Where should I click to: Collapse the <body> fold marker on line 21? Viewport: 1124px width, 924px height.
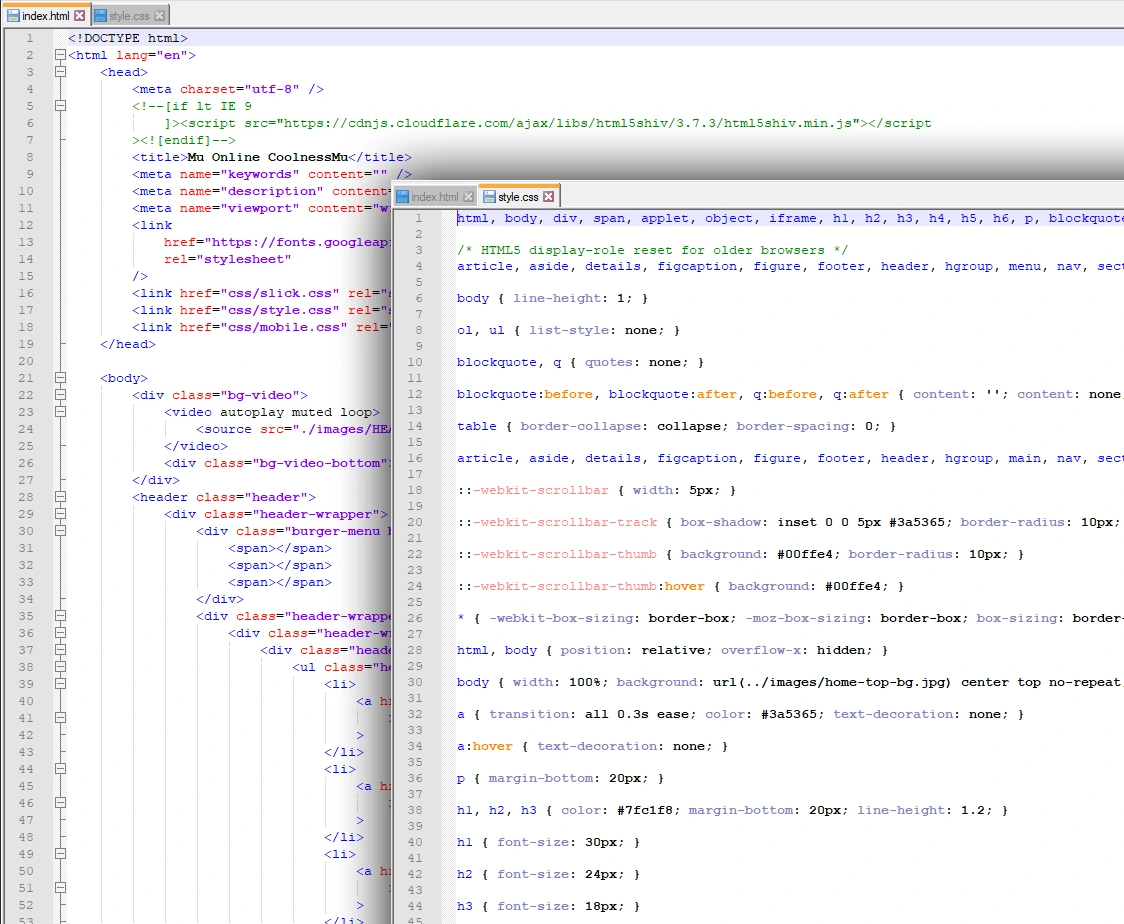click(x=60, y=378)
